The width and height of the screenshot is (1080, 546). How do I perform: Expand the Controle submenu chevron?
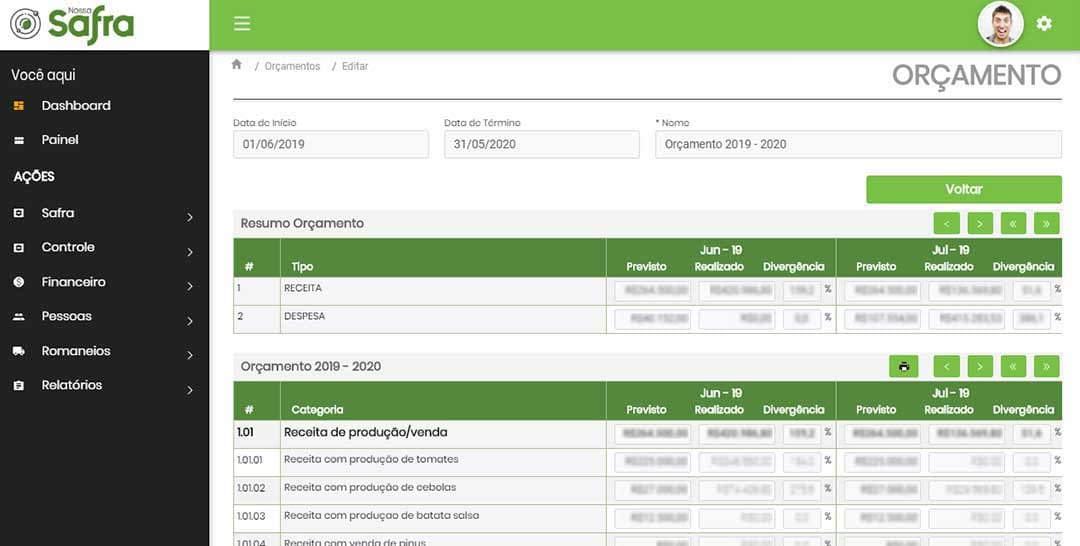tap(190, 252)
